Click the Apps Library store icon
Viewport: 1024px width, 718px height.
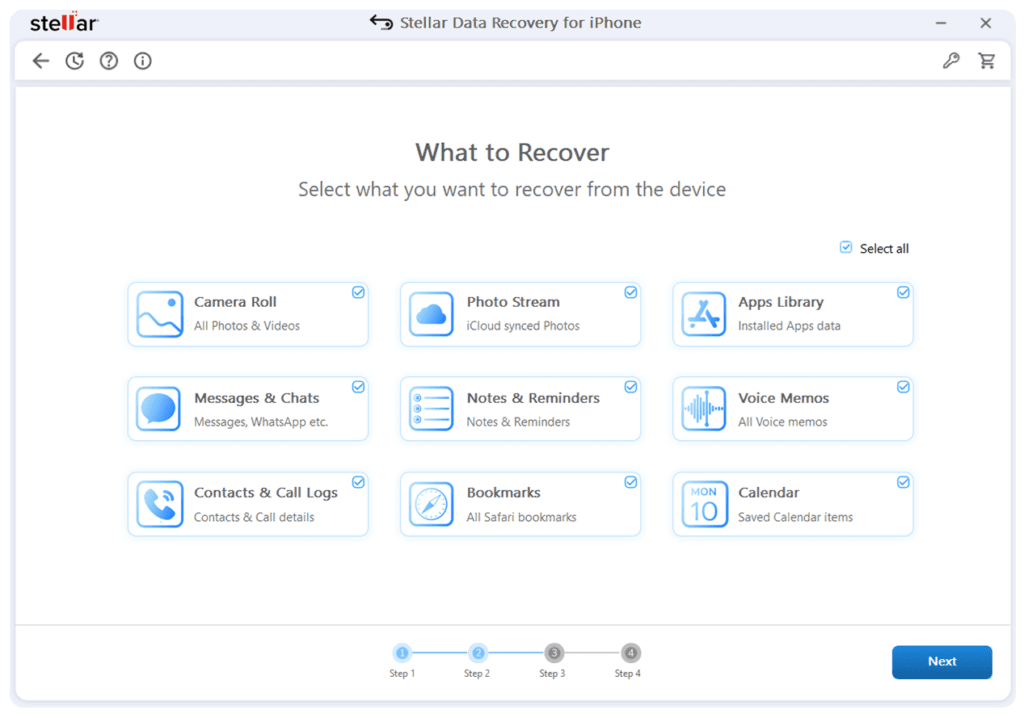pyautogui.click(x=703, y=314)
